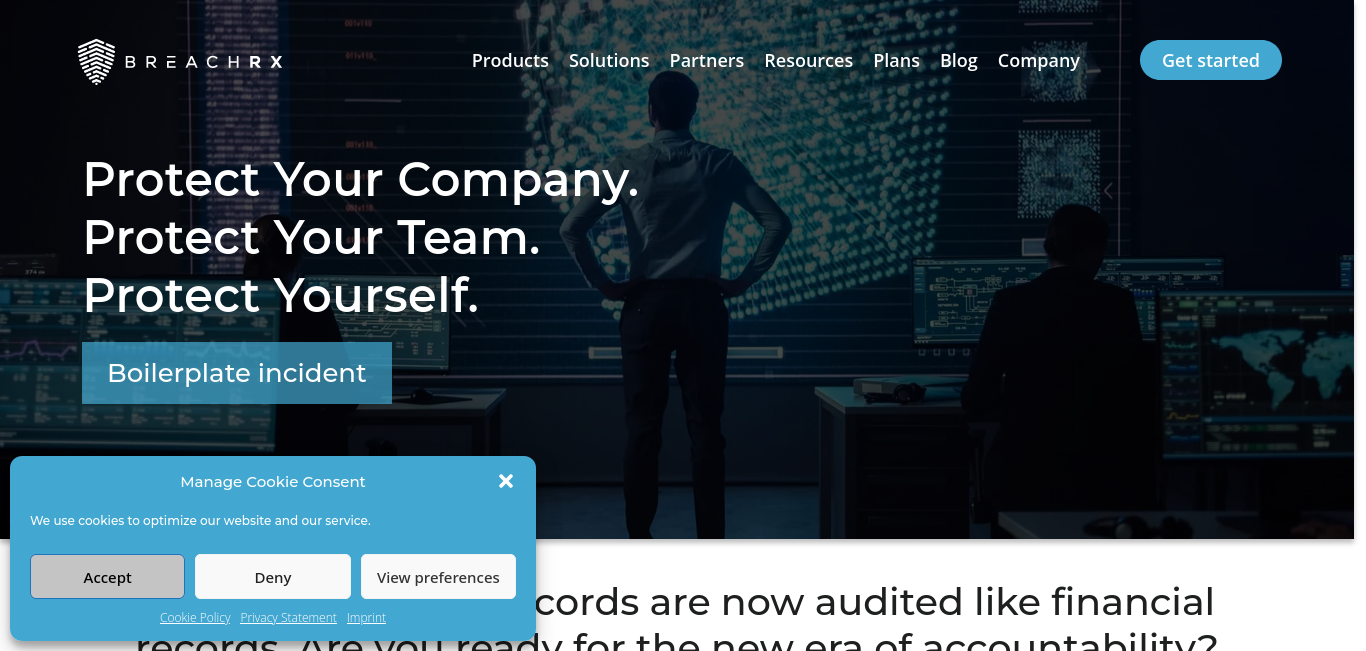This screenshot has height=651, width=1366.
Task: Go to the Plans page
Action: 896,60
